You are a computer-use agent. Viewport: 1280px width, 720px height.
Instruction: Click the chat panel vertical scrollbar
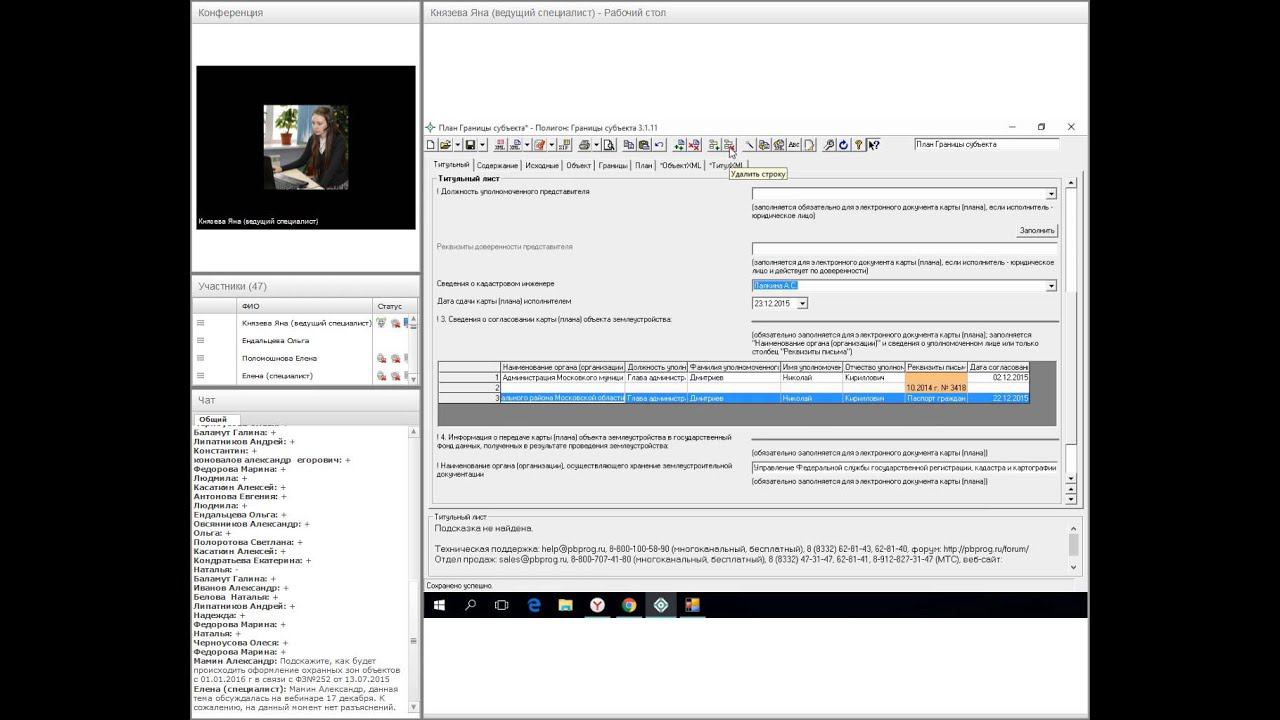(x=414, y=570)
